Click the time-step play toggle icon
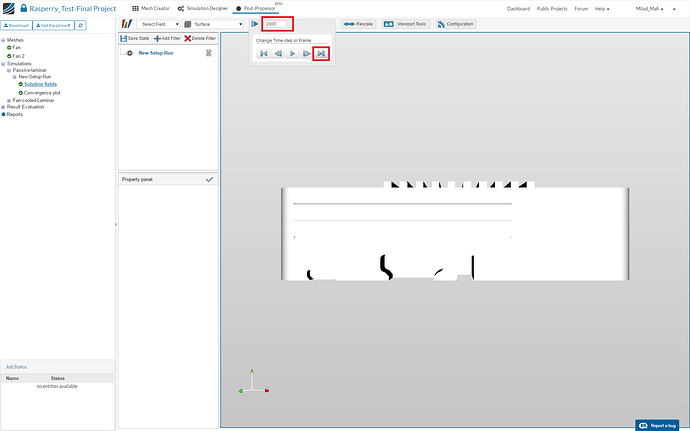 click(254, 24)
